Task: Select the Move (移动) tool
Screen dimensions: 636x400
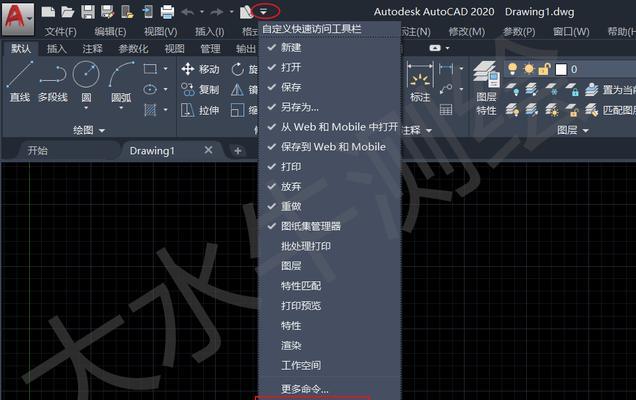Action: (200, 69)
